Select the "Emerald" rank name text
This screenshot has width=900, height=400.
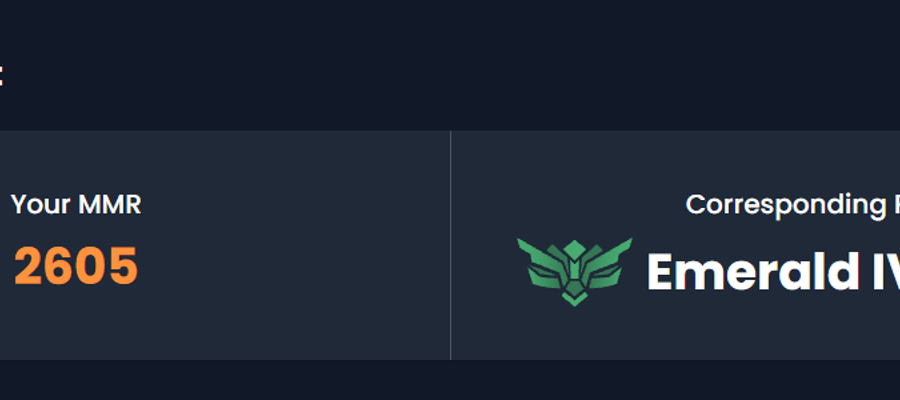coord(754,272)
